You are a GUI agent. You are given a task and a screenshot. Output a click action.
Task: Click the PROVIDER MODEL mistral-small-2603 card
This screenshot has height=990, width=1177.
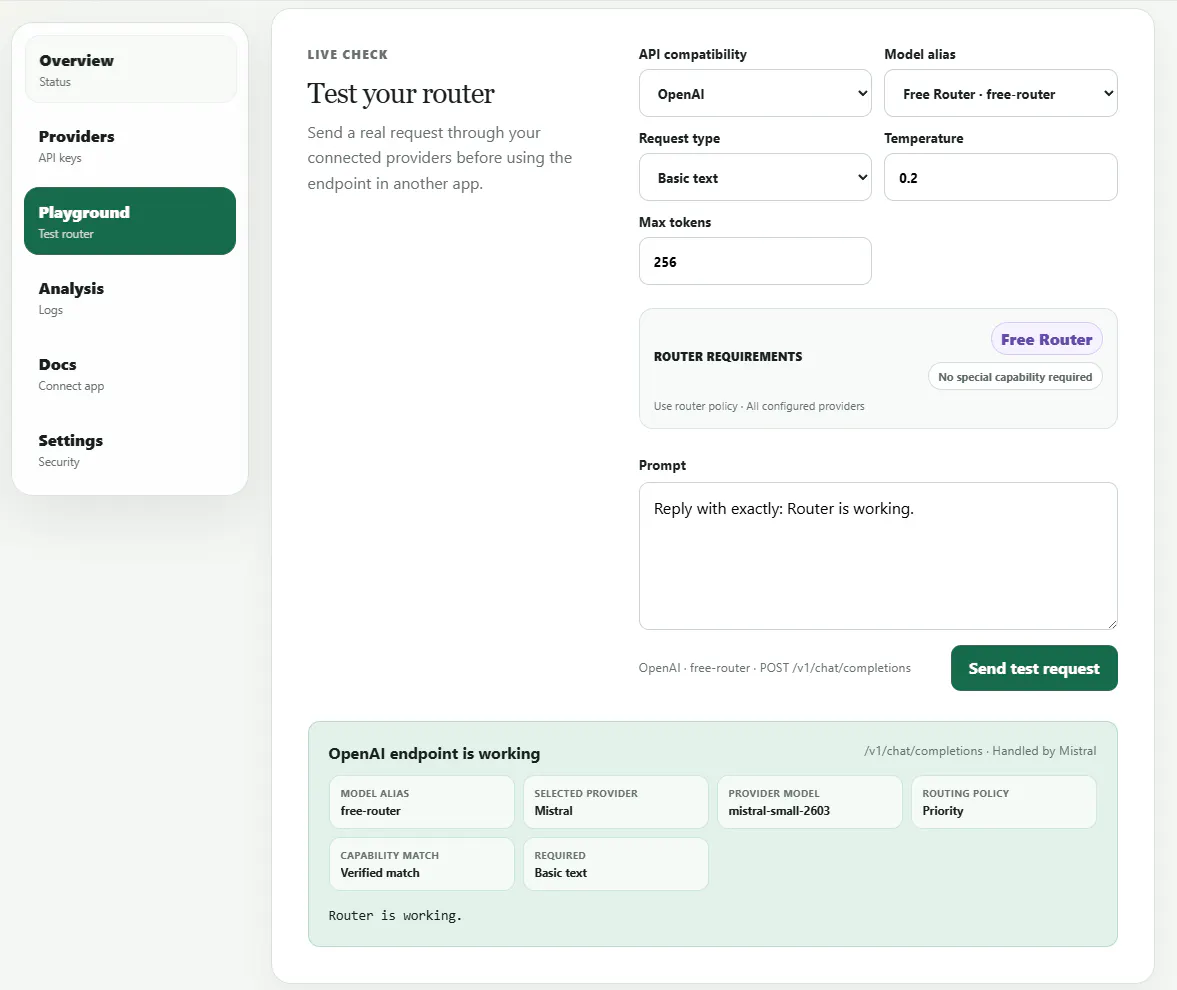(x=810, y=802)
